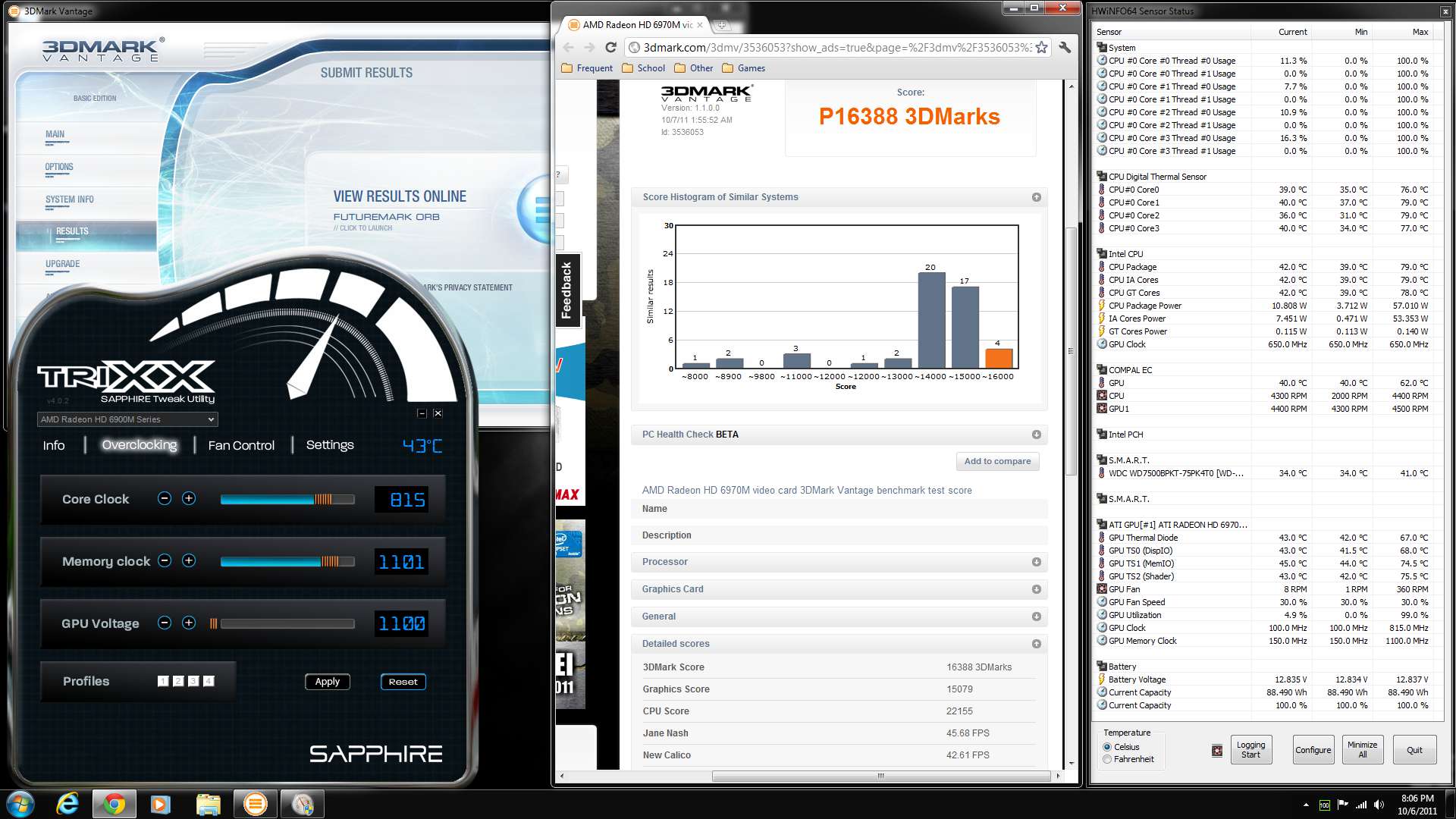
Task: Minimize the TRIXX utility window
Action: pos(422,413)
